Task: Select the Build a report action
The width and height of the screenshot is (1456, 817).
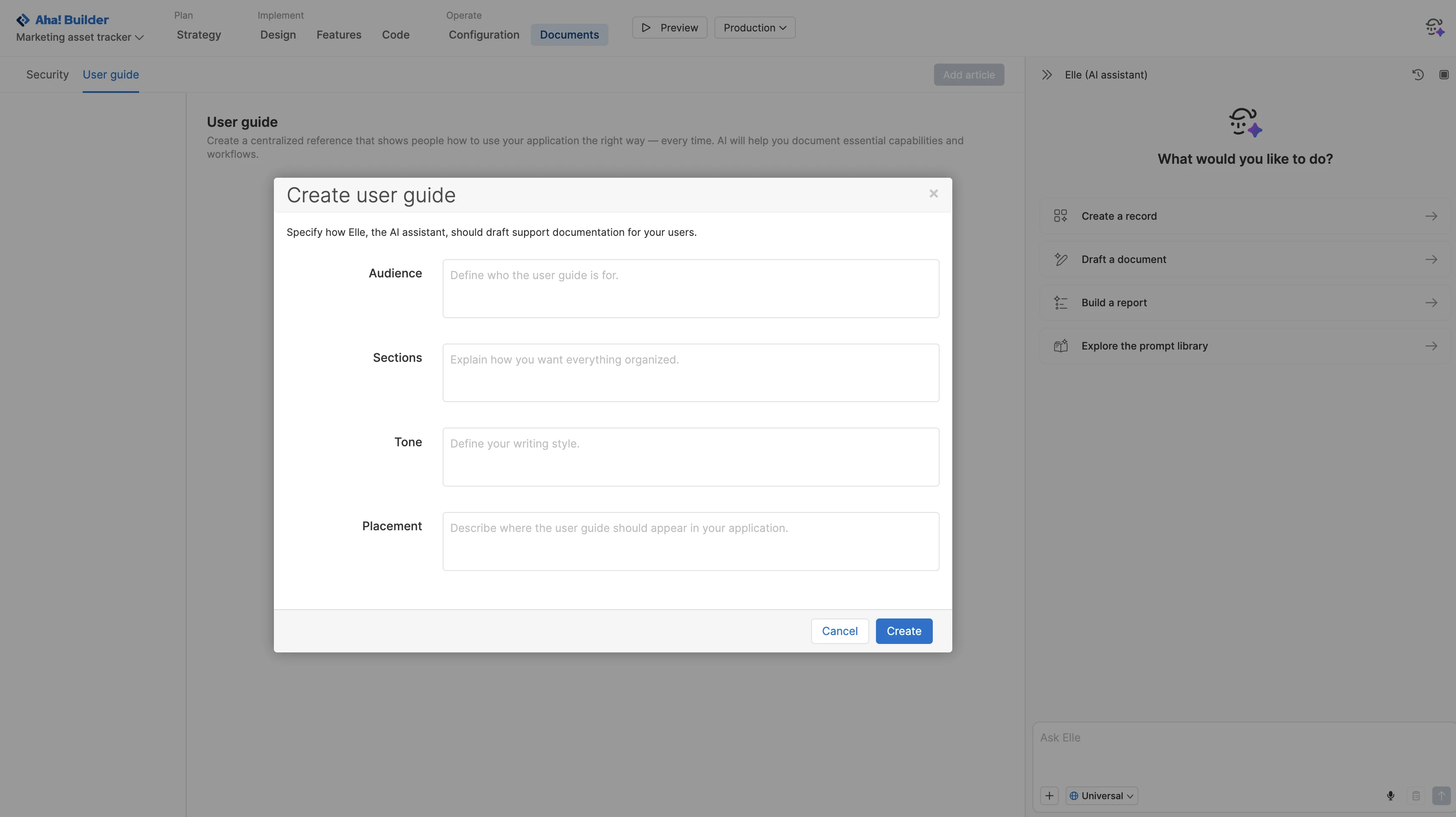Action: [1244, 302]
